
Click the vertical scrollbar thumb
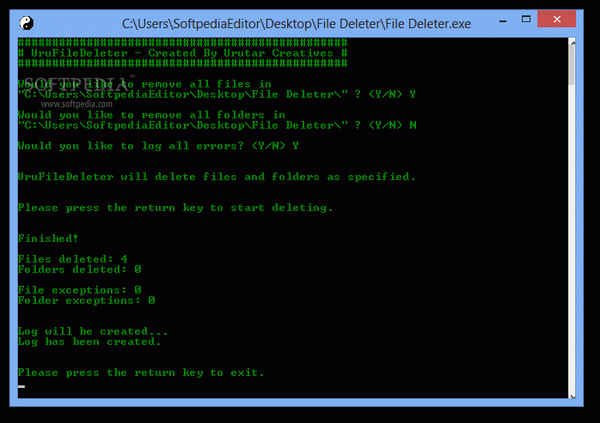point(572,66)
